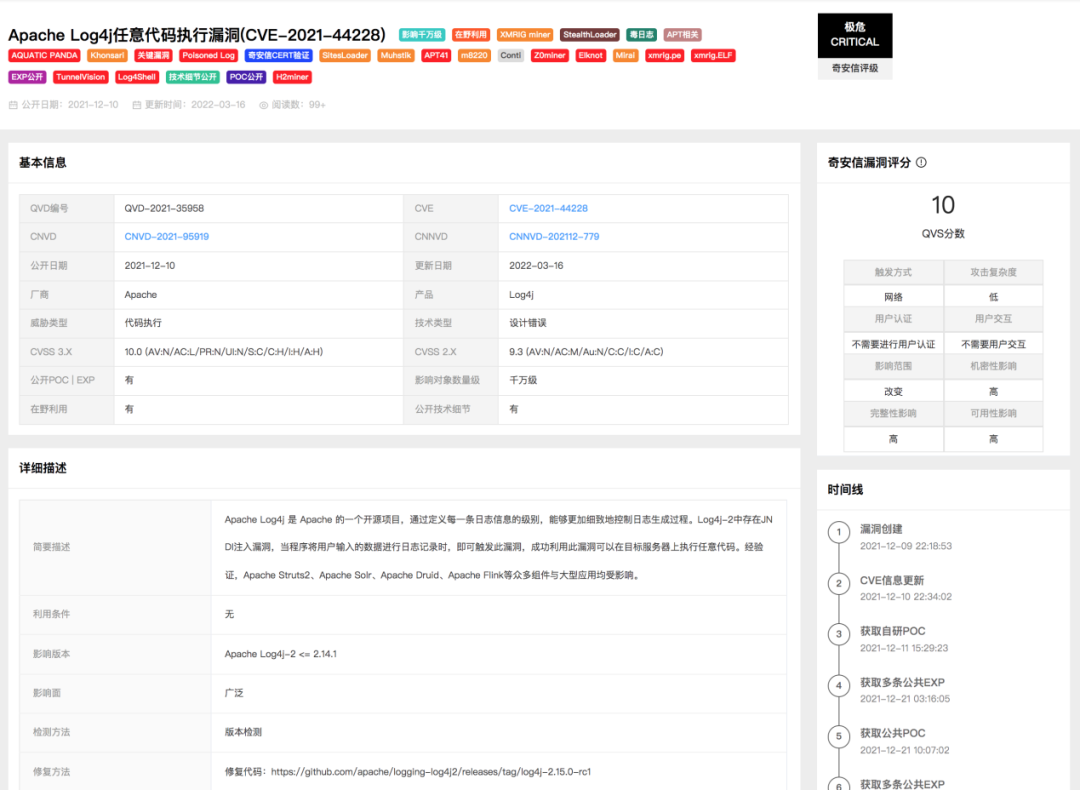This screenshot has width=1080, height=790.
Task: Click the 威胁类型 value 代码执行
Action: pyautogui.click(x=143, y=322)
